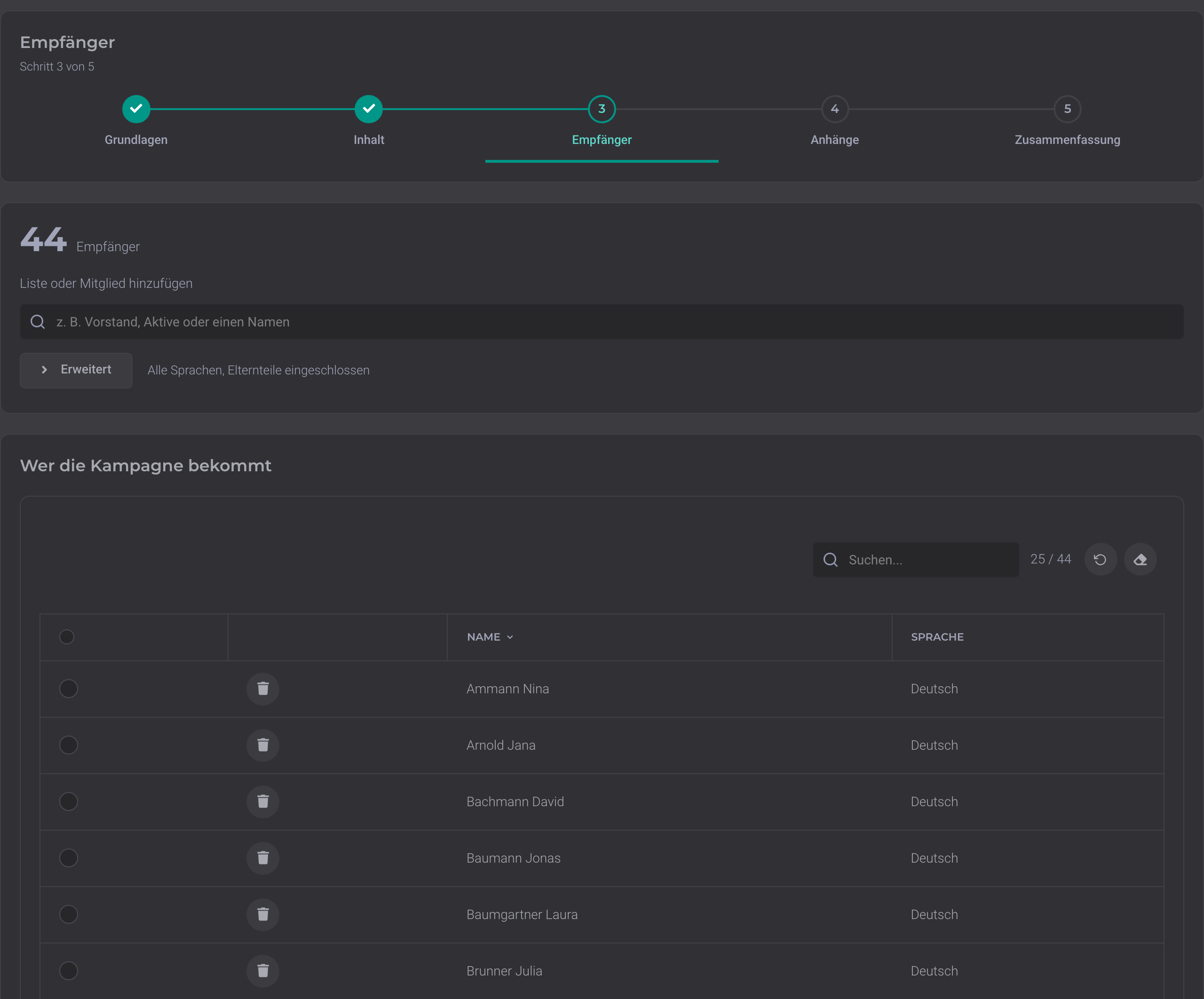Select the Brunner Julia row checkbox
1204x999 pixels.
[x=68, y=971]
